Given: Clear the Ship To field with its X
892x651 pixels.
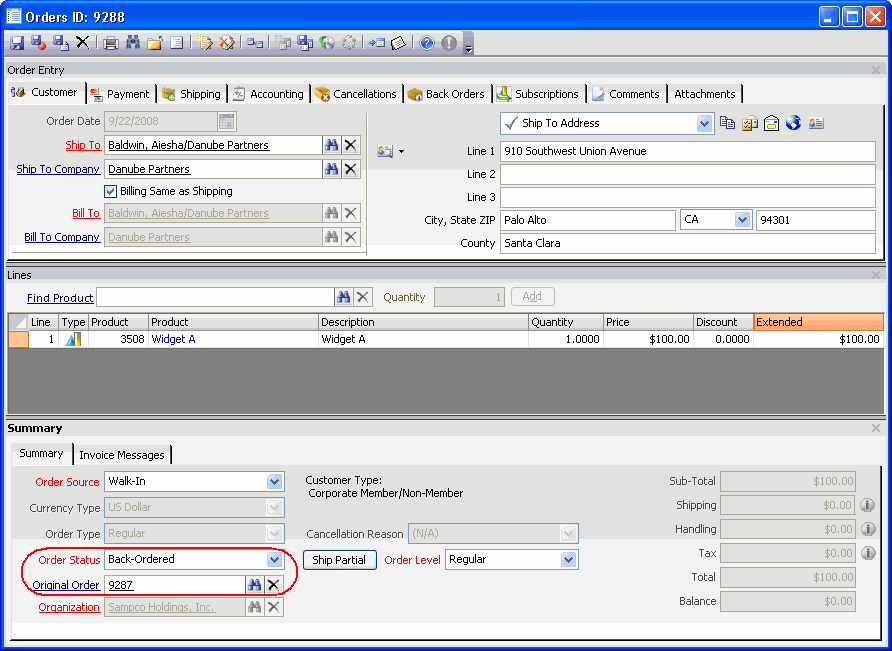Looking at the screenshot, I should (x=351, y=145).
